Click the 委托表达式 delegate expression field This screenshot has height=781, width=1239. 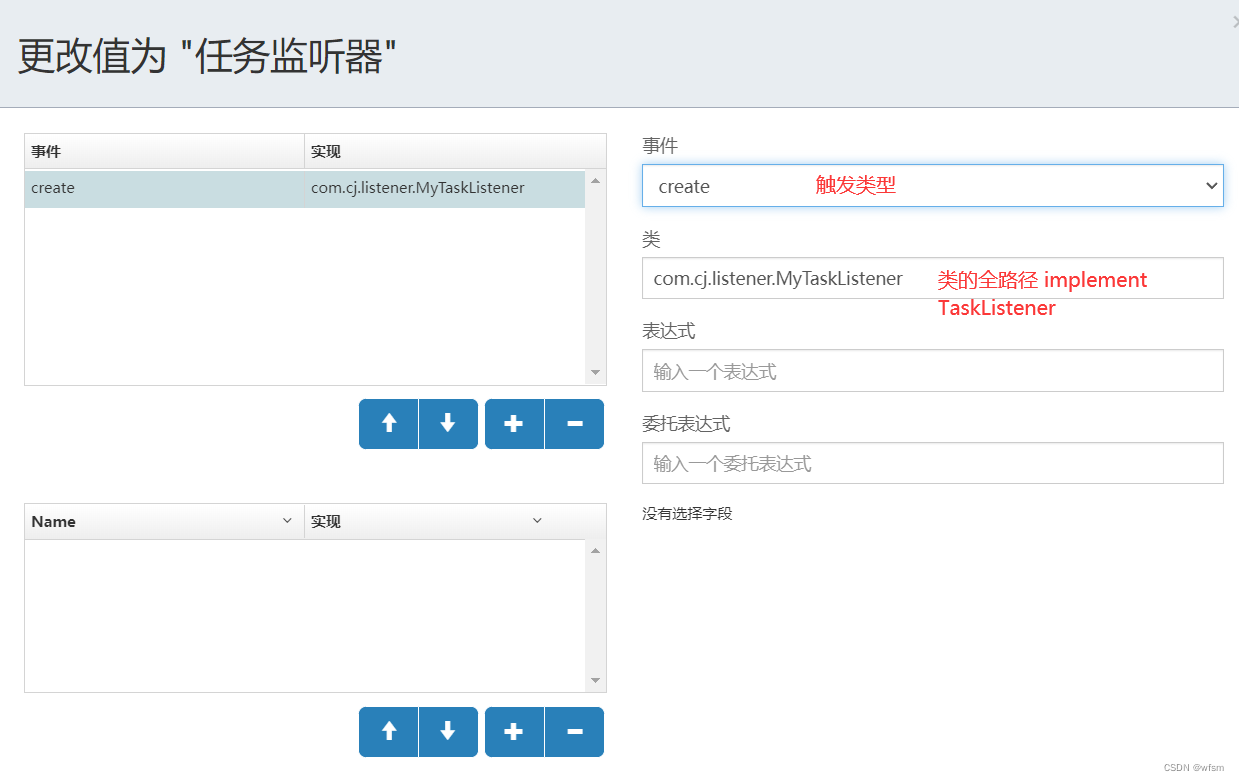coord(932,463)
